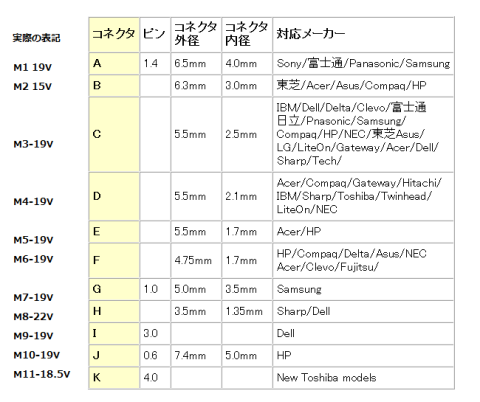Viewport: 480px width, 402px height.
Task: Click the Acer/HP maker cell
Action: pos(363,232)
